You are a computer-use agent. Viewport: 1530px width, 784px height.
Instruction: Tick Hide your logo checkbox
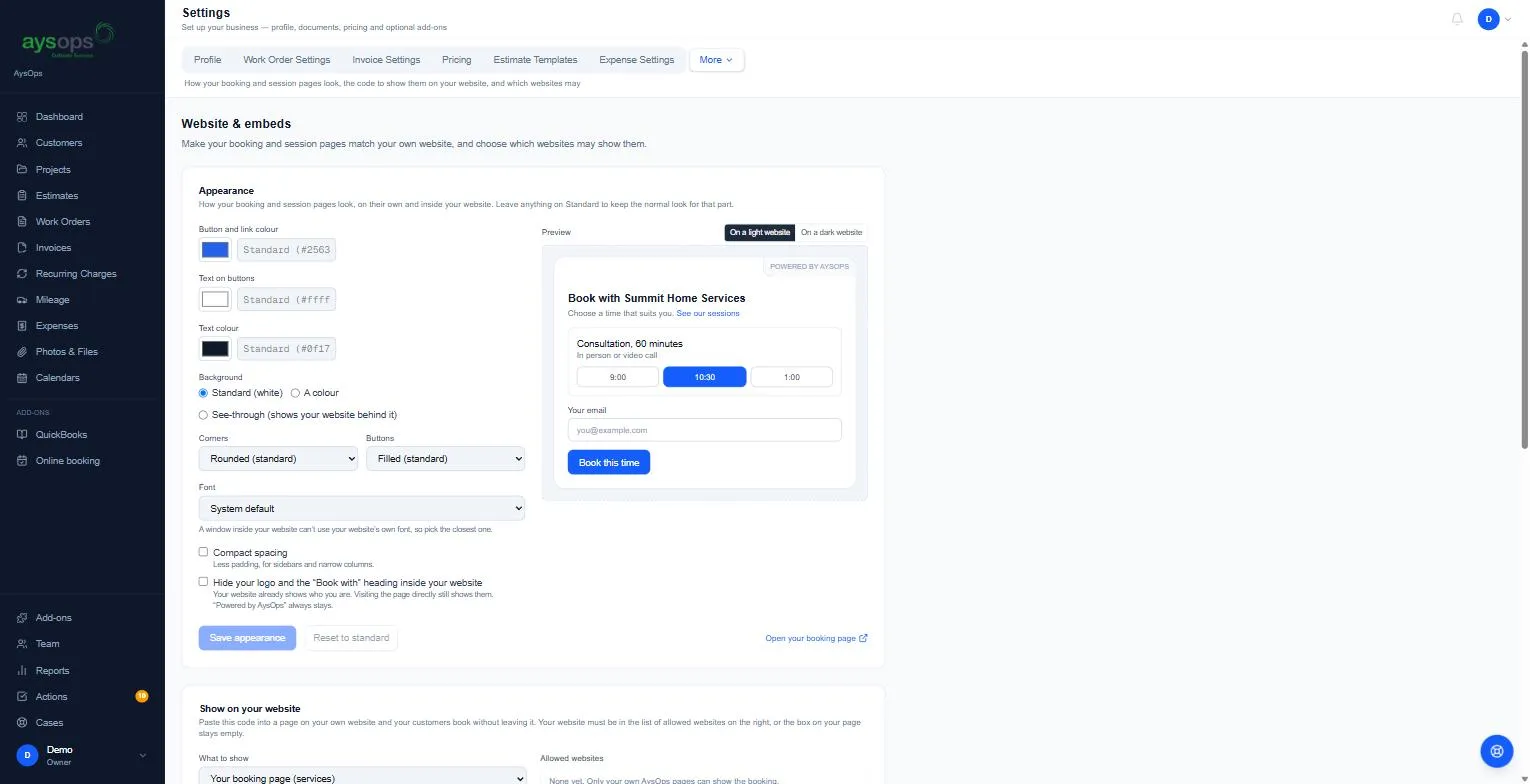tap(203, 582)
